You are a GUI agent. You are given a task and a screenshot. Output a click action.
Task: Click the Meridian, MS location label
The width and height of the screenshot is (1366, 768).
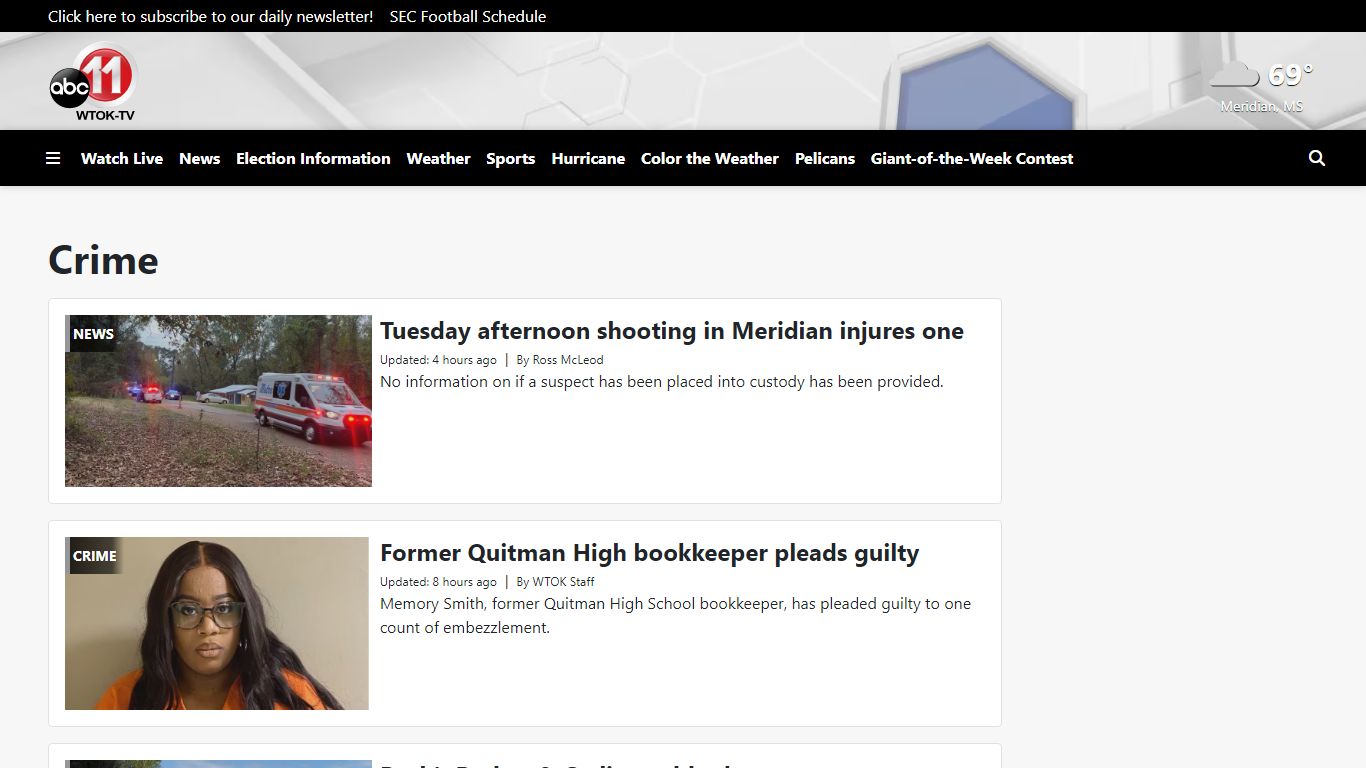[x=1262, y=106]
